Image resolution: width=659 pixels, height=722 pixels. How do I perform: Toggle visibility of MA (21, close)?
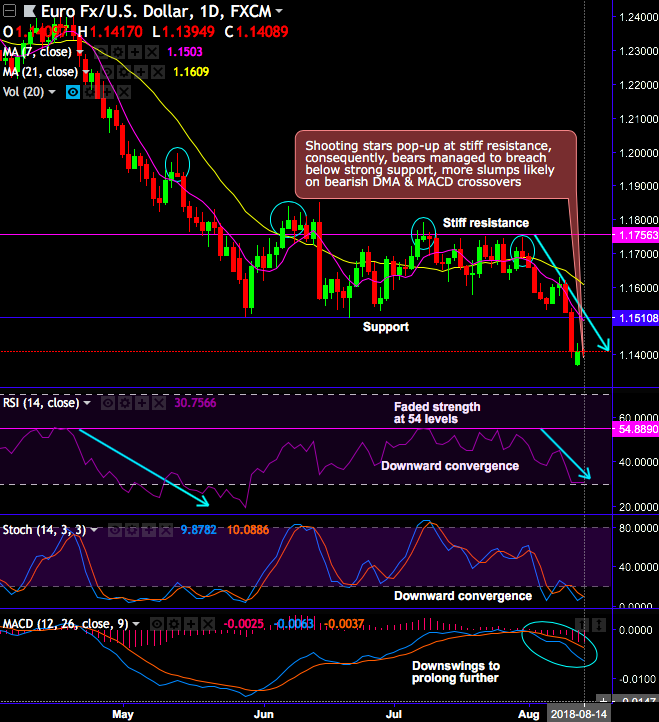point(107,72)
